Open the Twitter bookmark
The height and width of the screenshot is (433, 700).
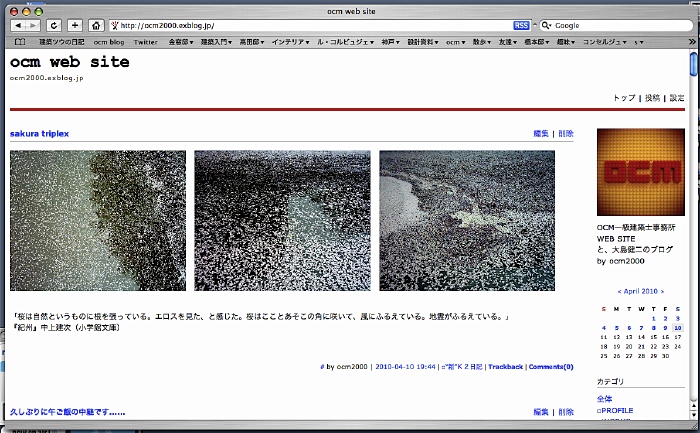pyautogui.click(x=145, y=42)
